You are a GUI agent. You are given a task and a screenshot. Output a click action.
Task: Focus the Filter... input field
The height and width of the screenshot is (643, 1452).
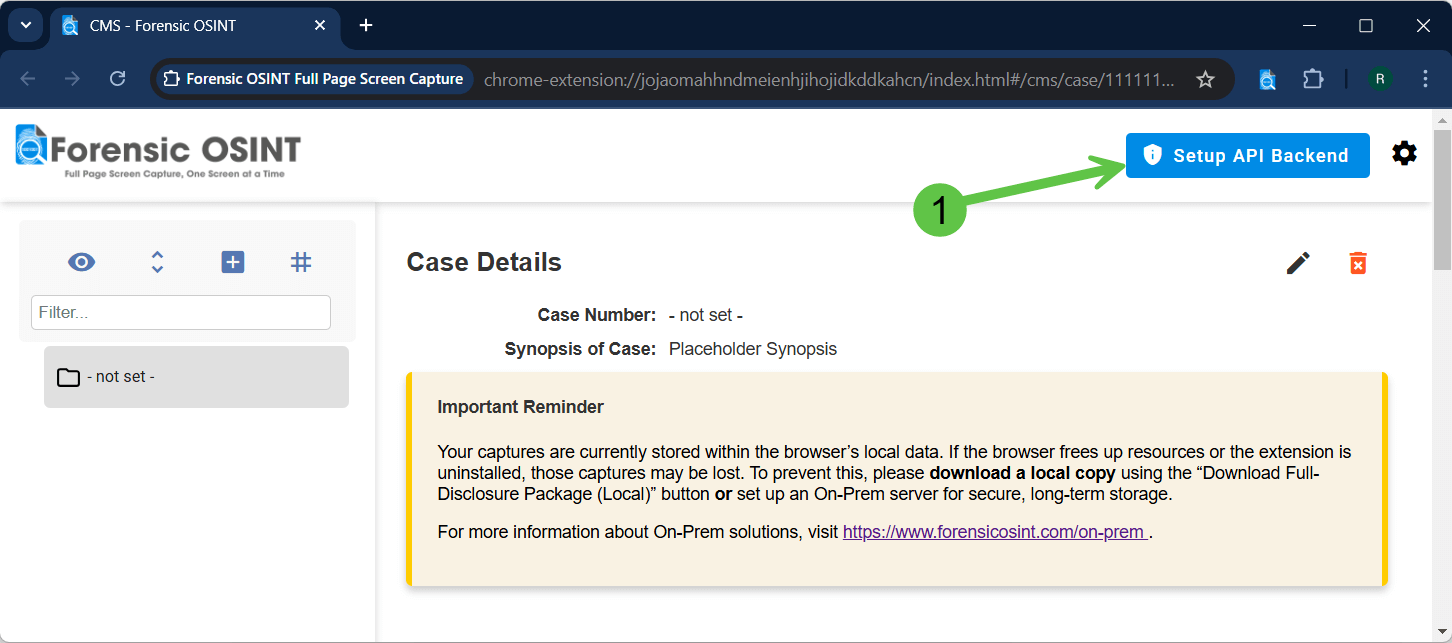(181, 312)
